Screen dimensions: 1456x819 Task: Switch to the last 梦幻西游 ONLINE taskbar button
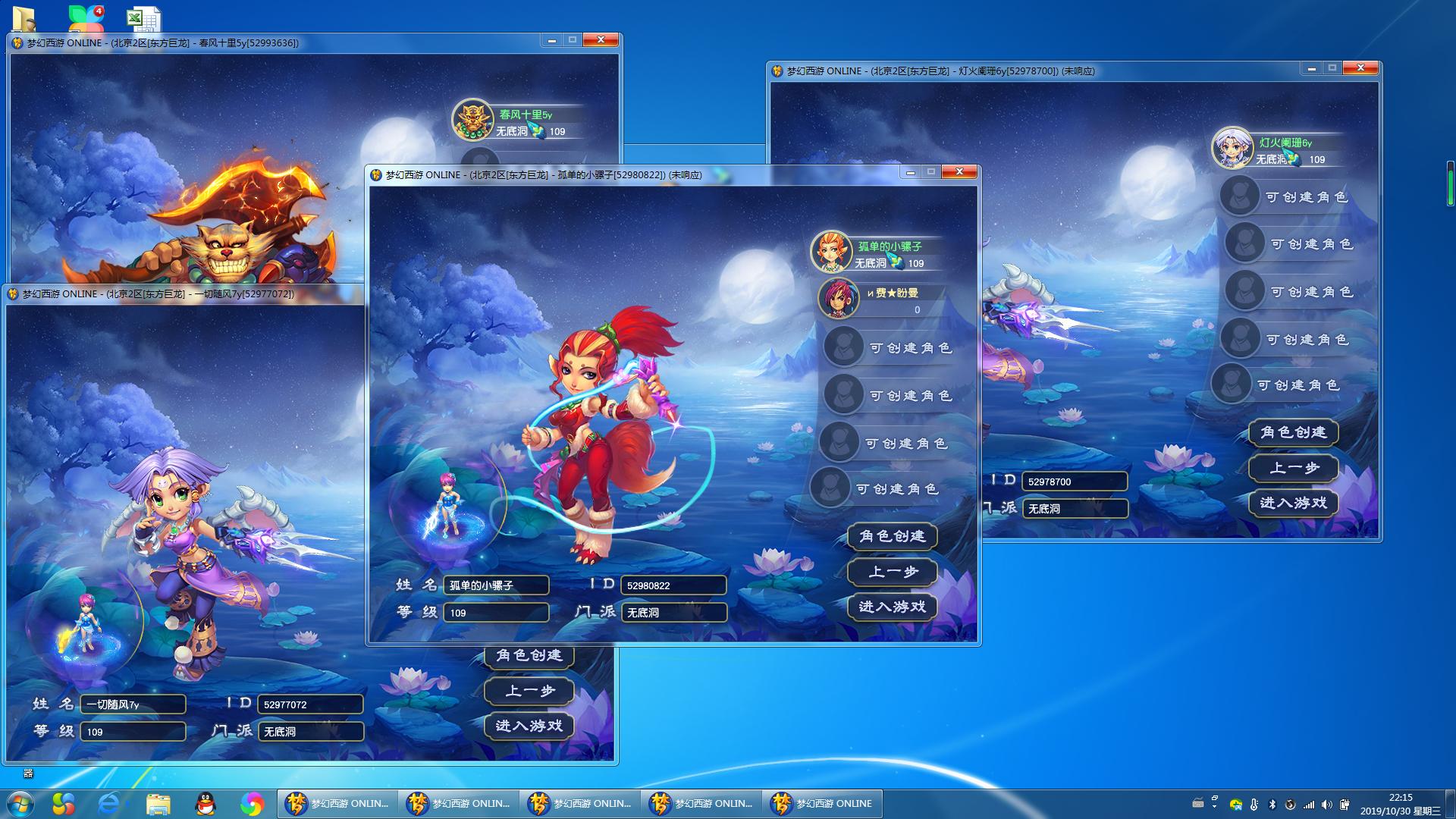pyautogui.click(x=823, y=803)
